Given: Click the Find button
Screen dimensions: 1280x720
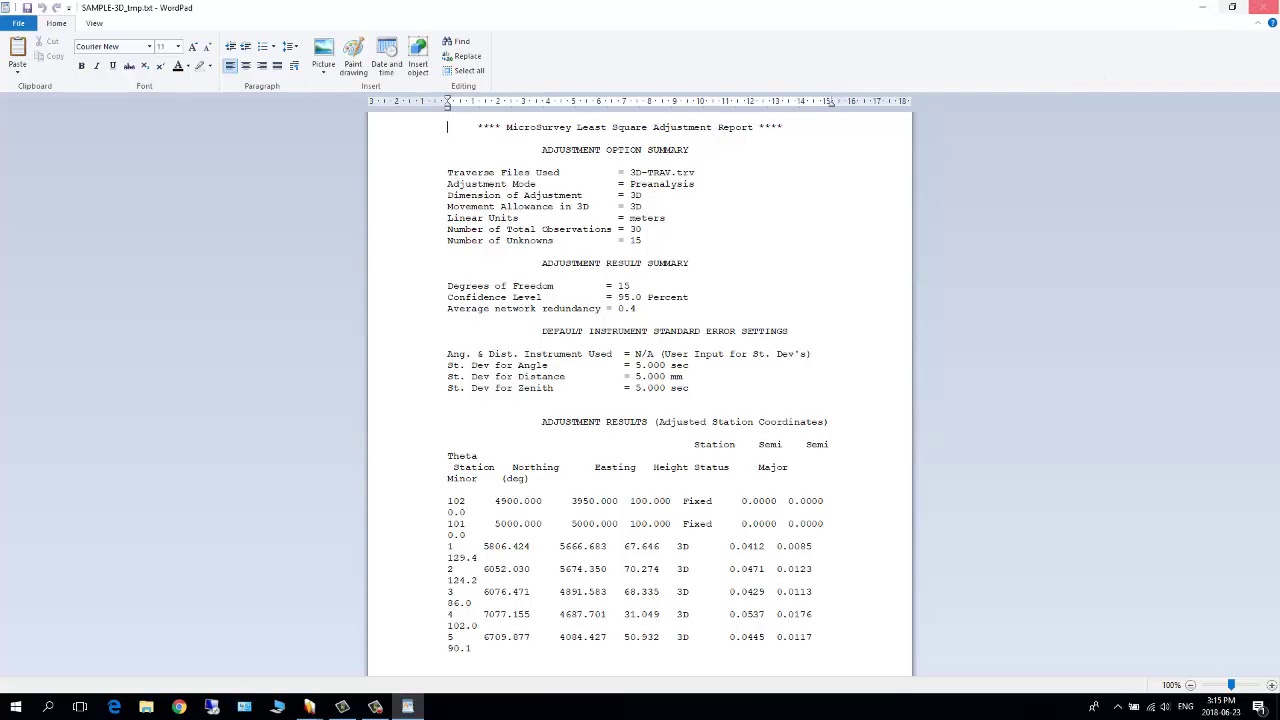Looking at the screenshot, I should [x=456, y=41].
